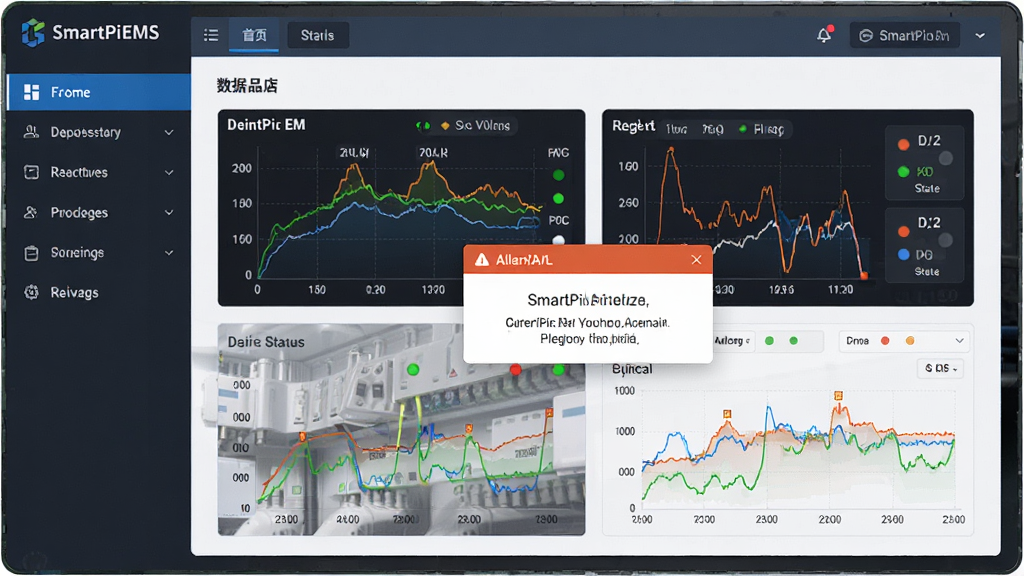Viewport: 1024px width, 576px height.
Task: Toggle the upper D/2 orange indicator
Action: tap(904, 144)
